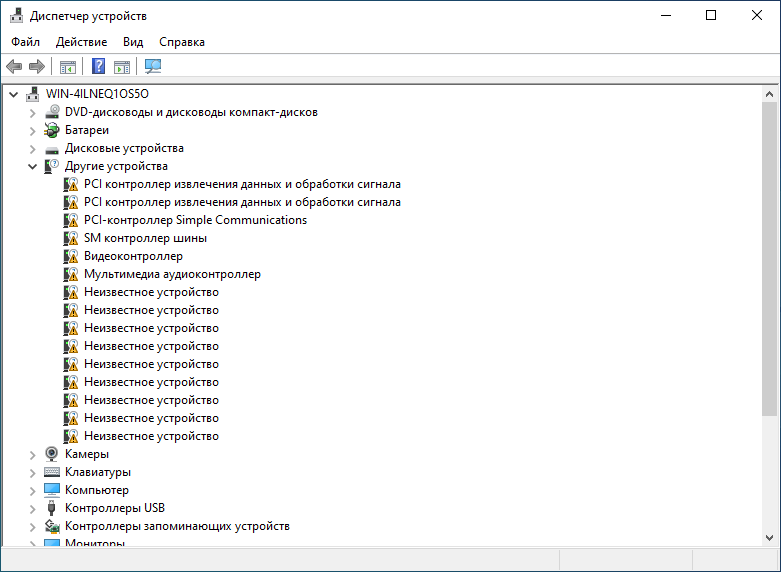Expand Контроллеры запоминающих устройств category
The height and width of the screenshot is (572, 781).
click(32, 527)
